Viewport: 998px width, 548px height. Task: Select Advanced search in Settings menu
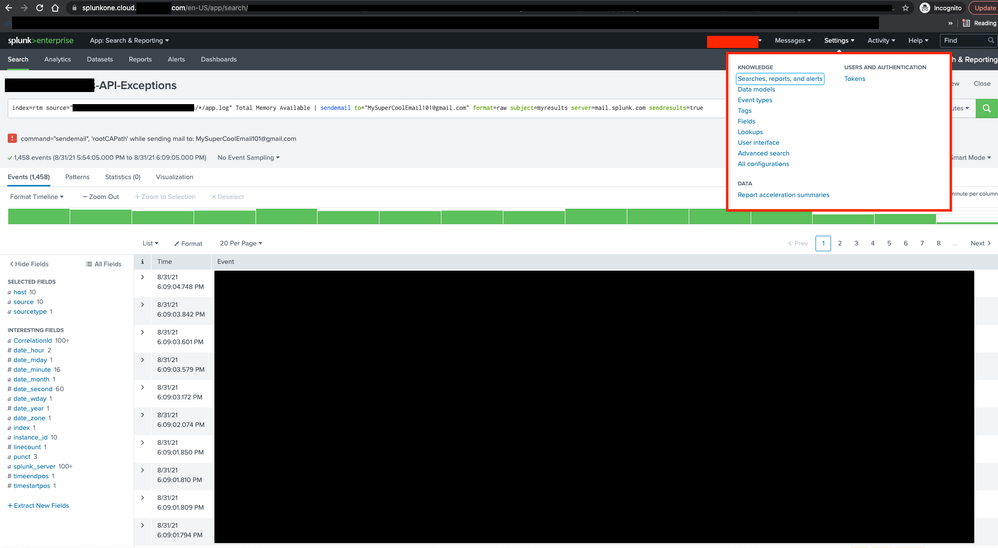pyautogui.click(x=763, y=153)
